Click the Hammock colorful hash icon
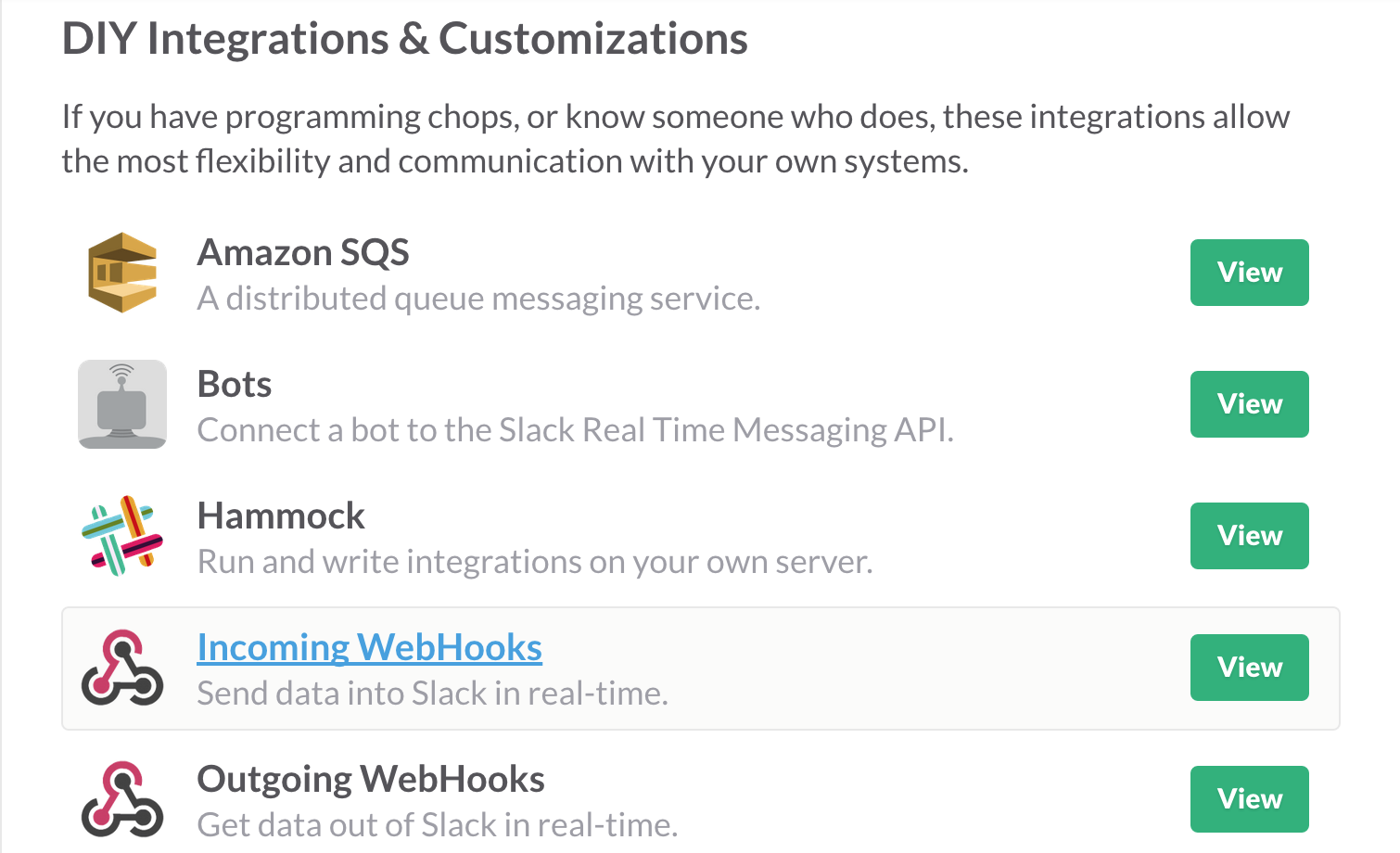Screen dimensions: 1400x853 (x=122, y=536)
